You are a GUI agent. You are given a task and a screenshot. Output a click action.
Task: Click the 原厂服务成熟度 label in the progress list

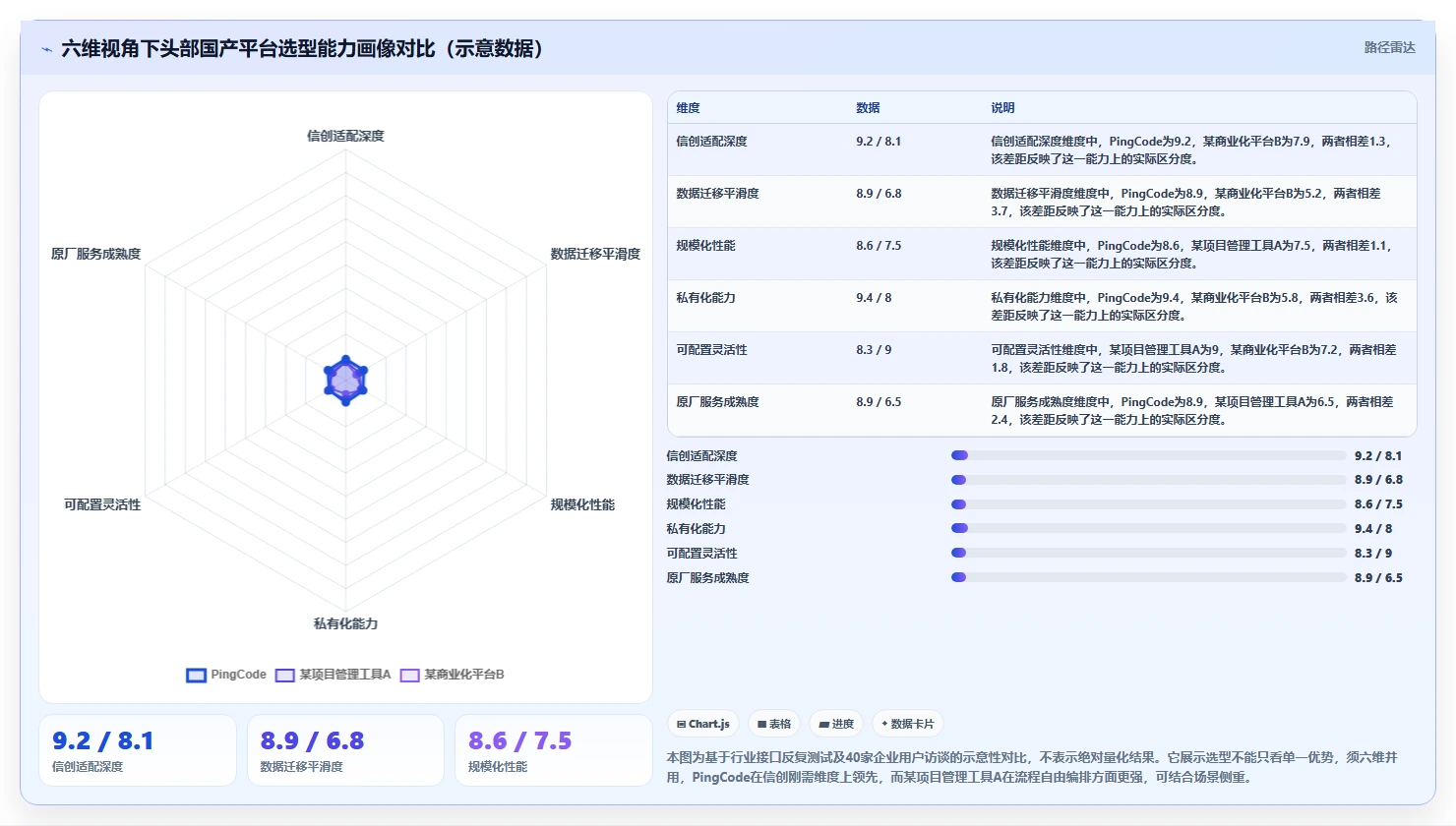pyautogui.click(x=707, y=578)
